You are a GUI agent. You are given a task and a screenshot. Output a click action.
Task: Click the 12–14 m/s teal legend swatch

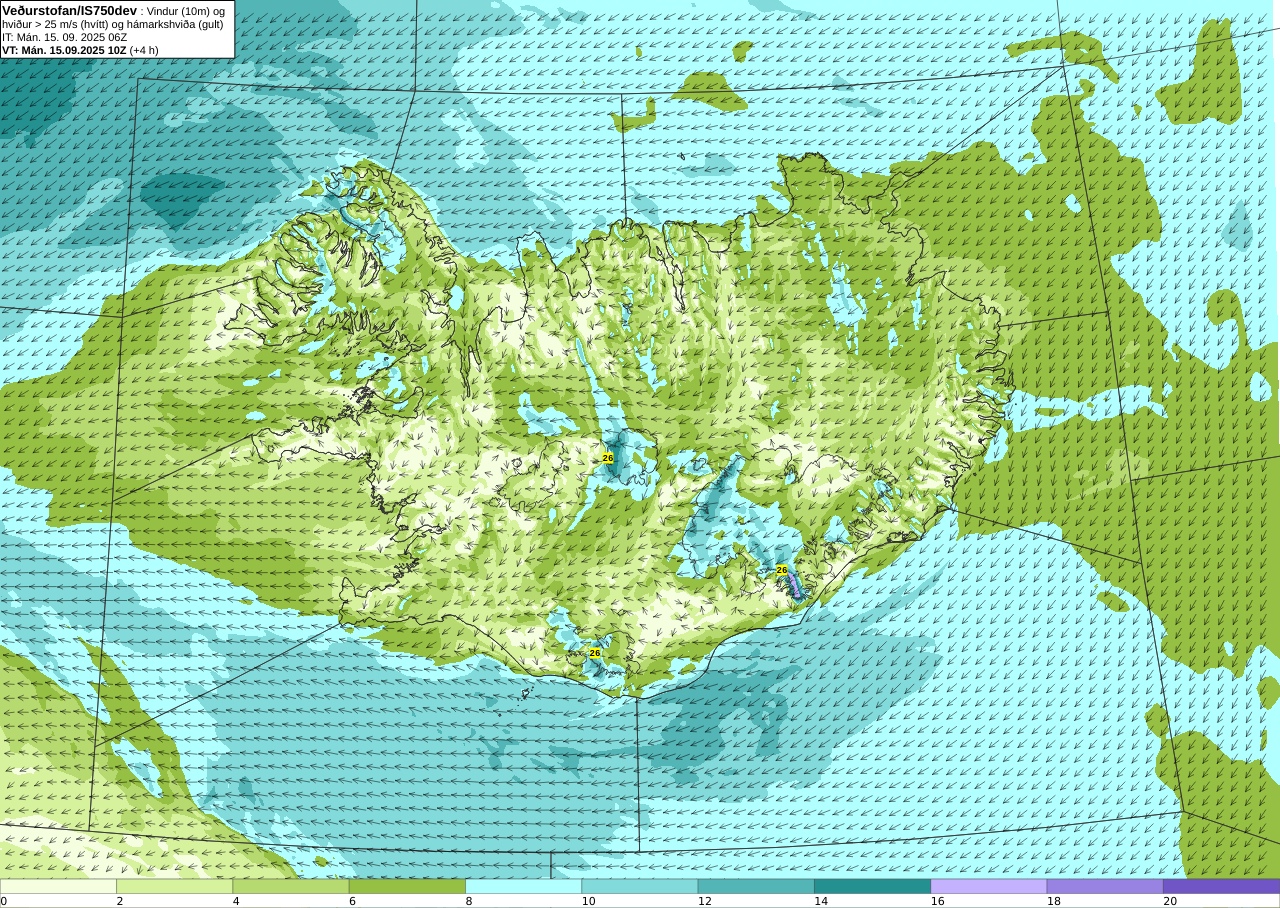(x=756, y=886)
